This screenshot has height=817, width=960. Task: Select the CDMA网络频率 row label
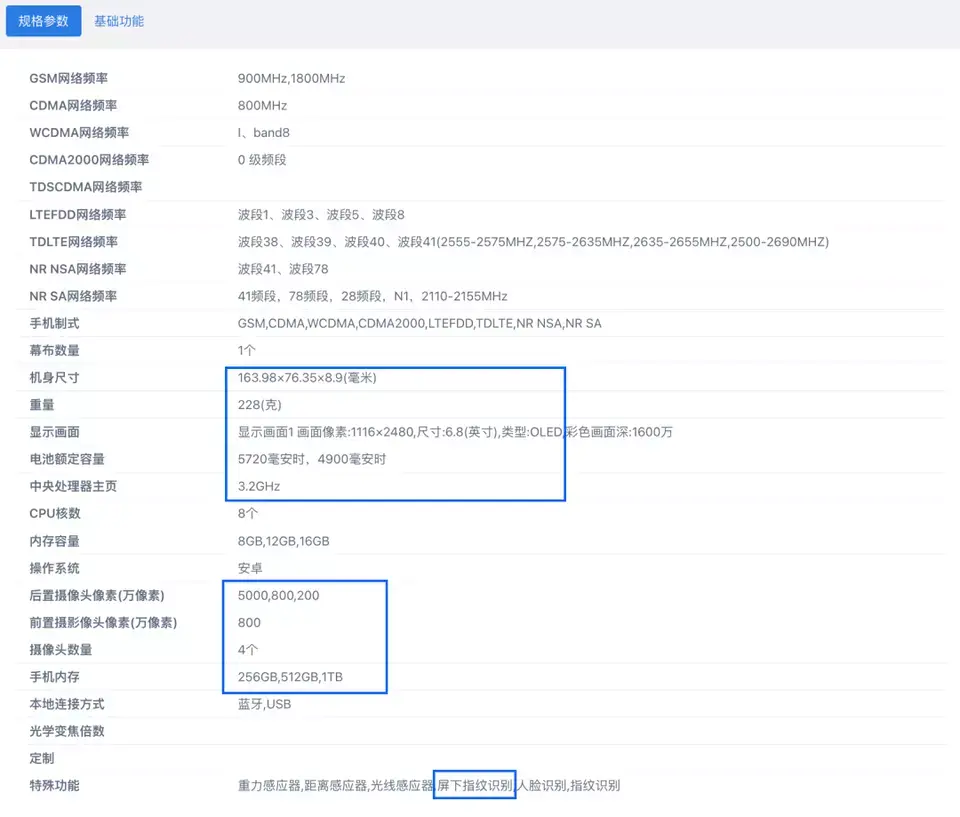[x=73, y=105]
